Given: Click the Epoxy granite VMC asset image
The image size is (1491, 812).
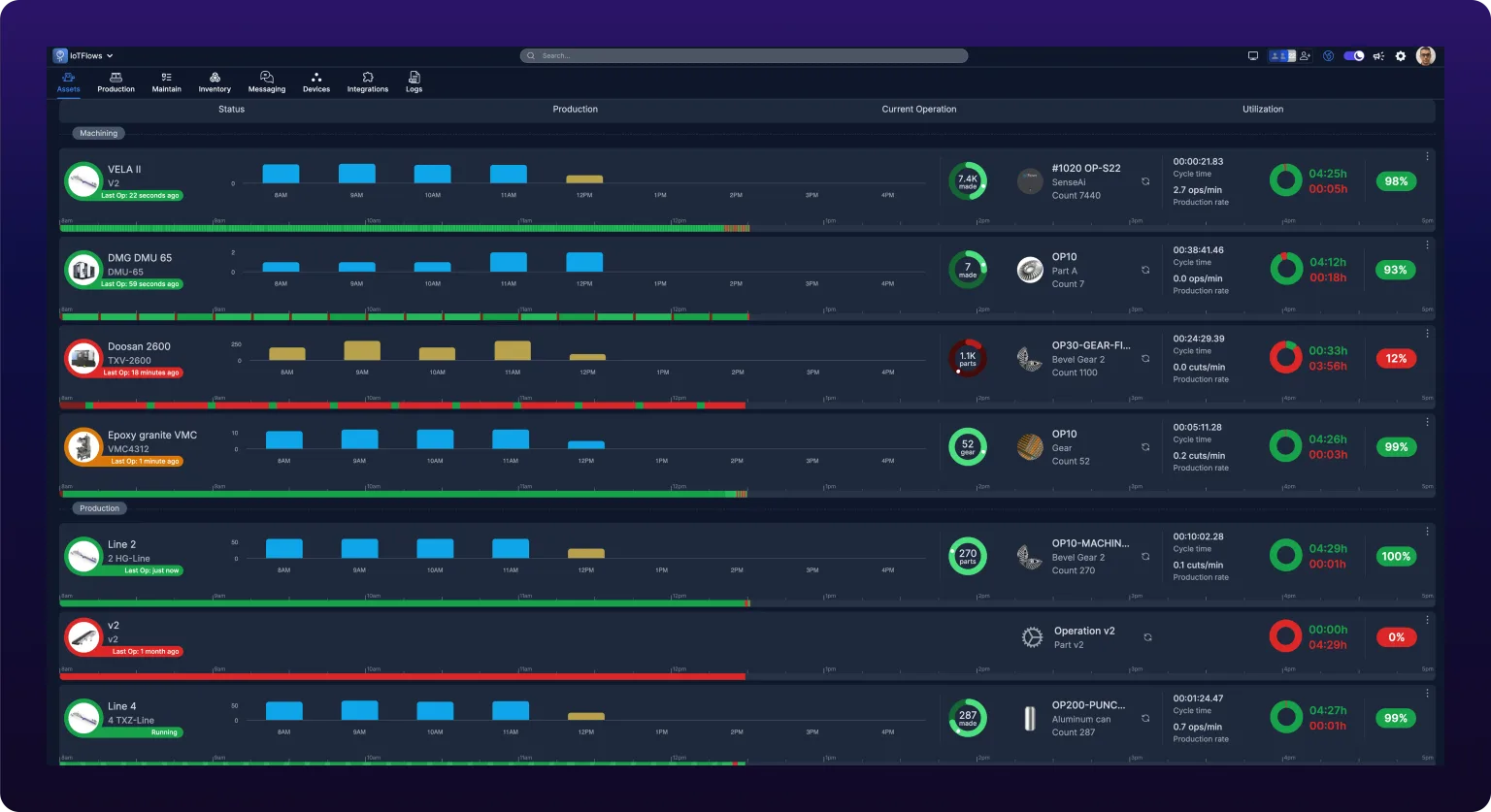Looking at the screenshot, I should (84, 447).
